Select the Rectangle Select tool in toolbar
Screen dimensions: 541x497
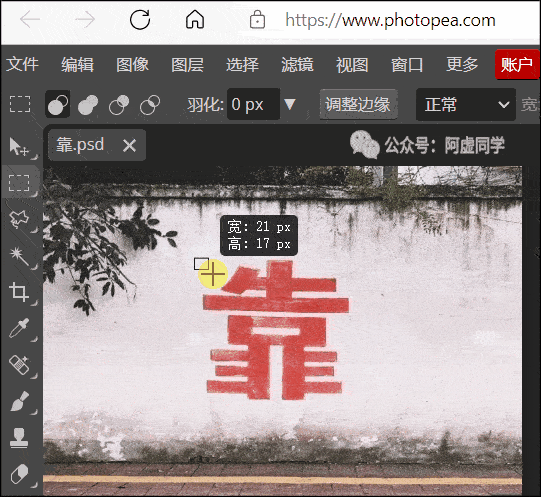[x=19, y=183]
